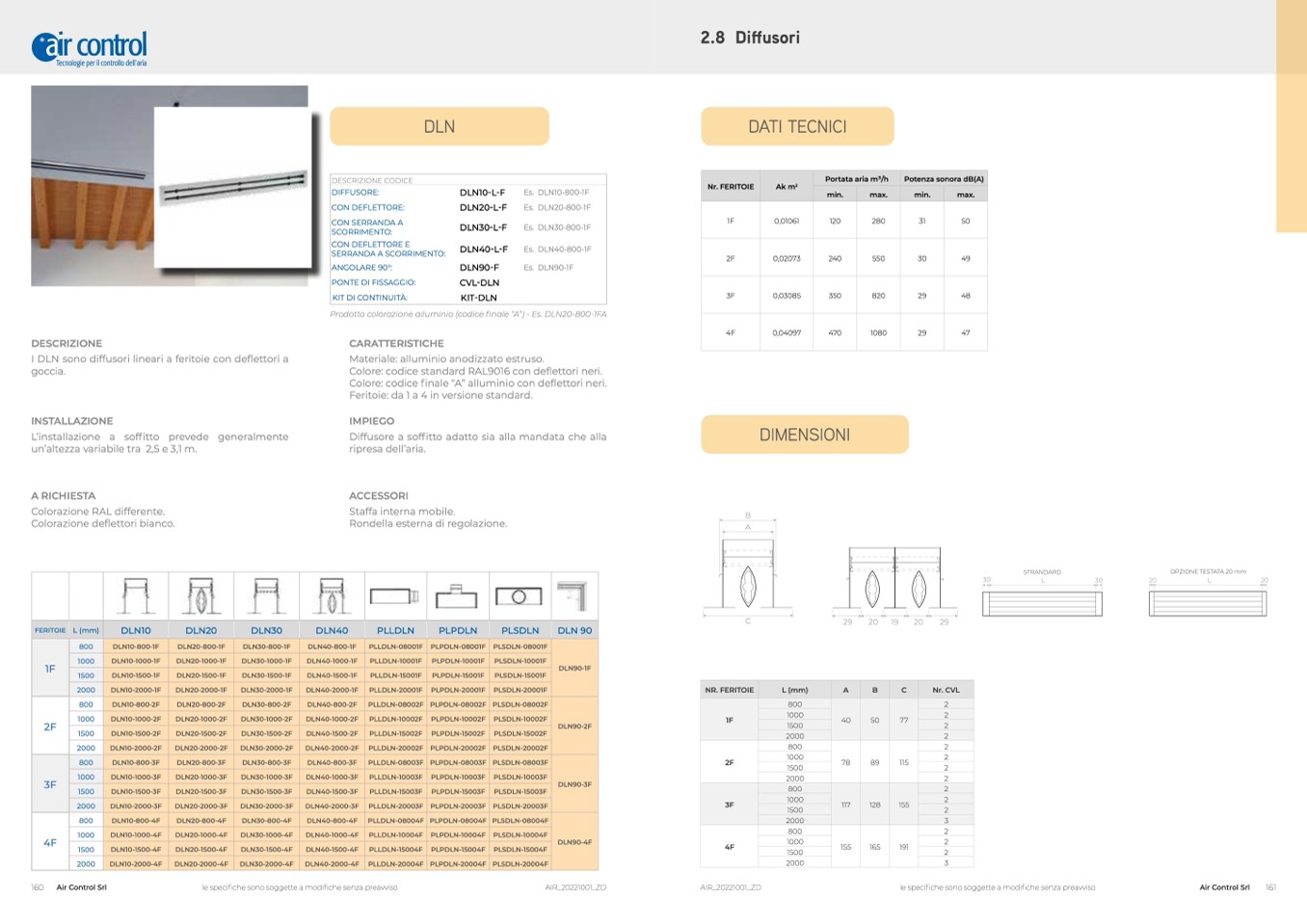Click the orange page-edge tab marker

pos(1291,116)
